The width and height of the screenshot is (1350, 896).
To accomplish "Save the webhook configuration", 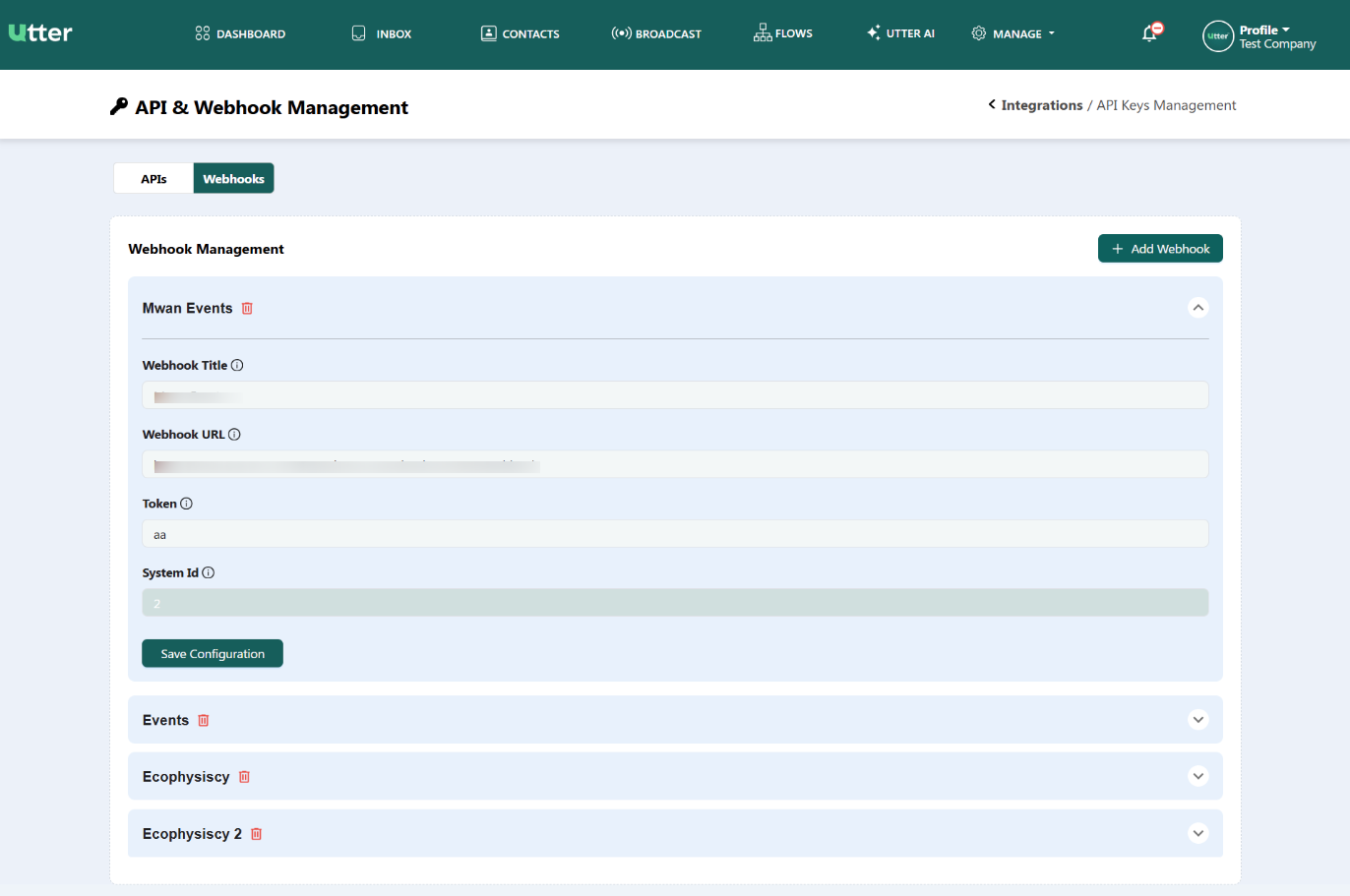I will [213, 653].
